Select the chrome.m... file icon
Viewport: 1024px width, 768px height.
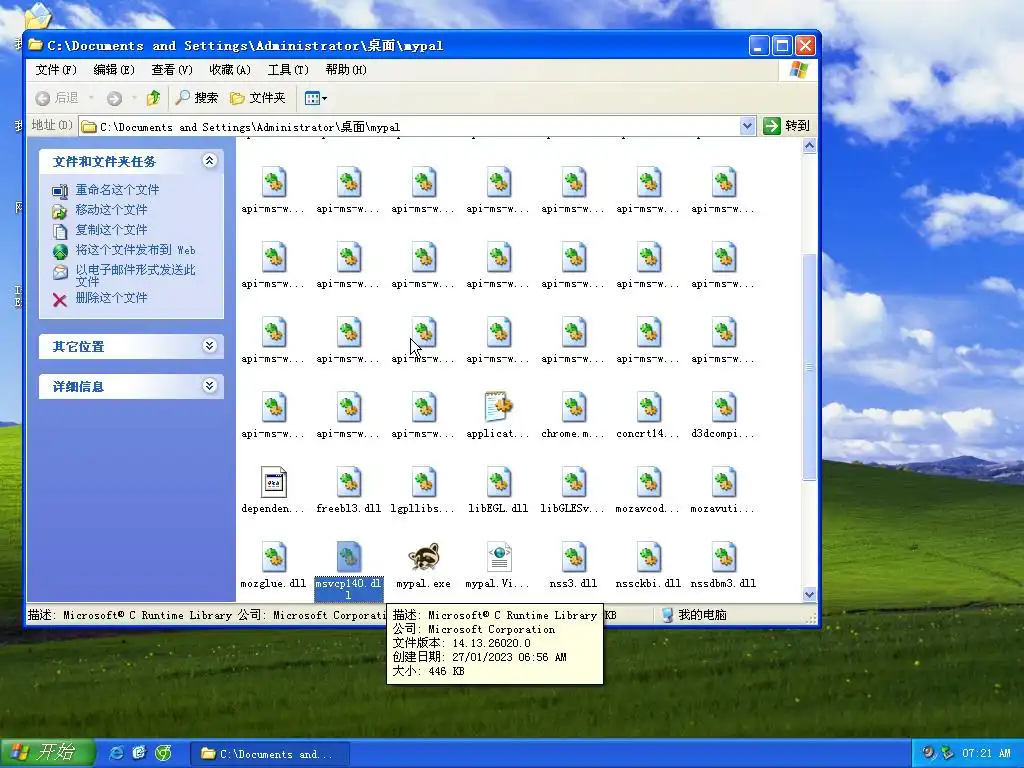tap(573, 407)
